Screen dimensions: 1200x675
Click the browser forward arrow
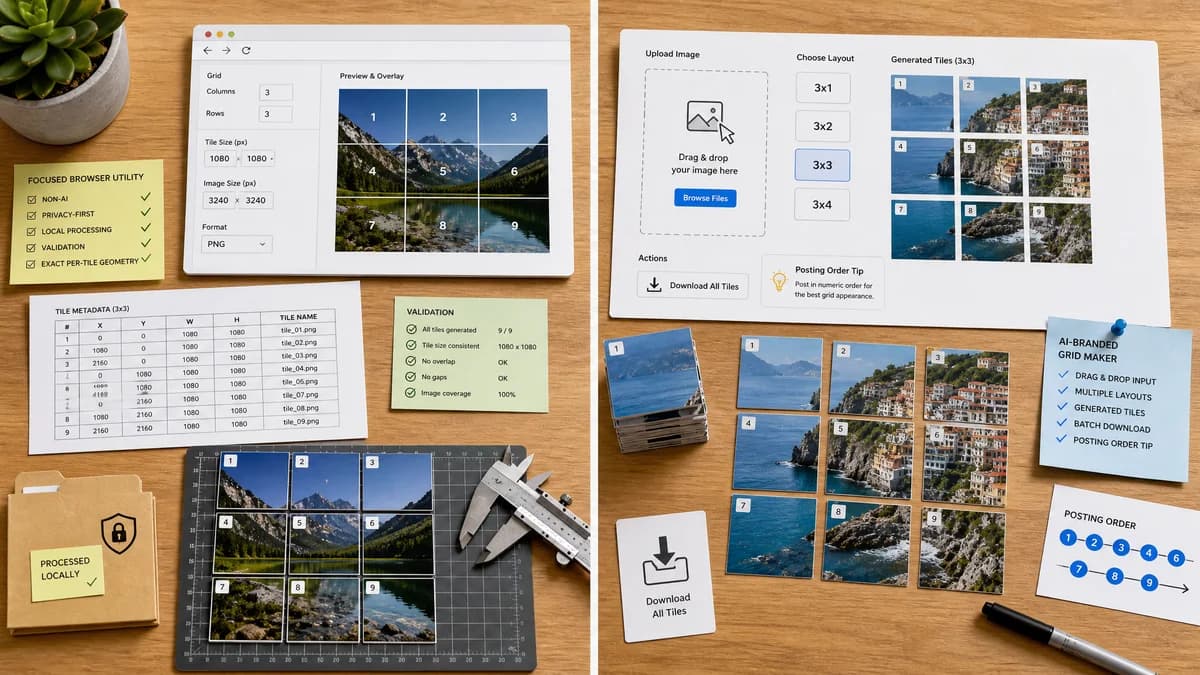coord(227,50)
